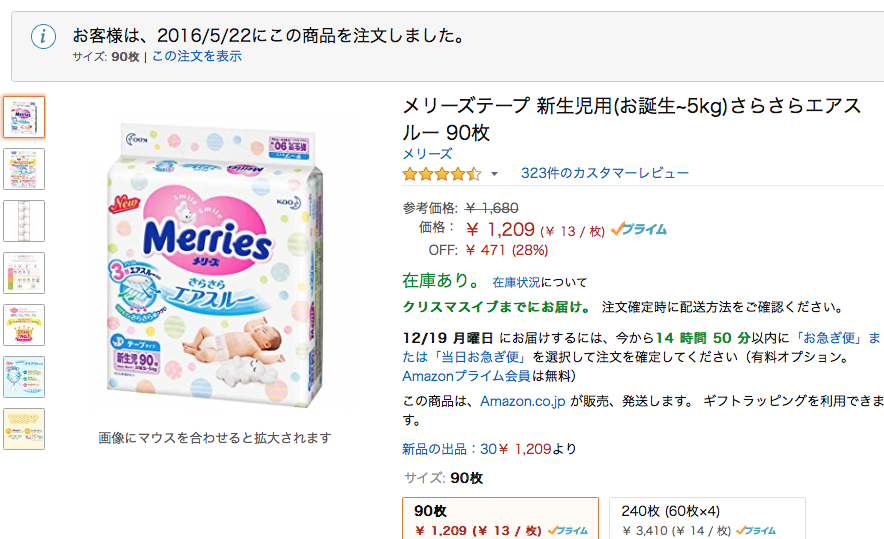The width and height of the screenshot is (884, 539).
Task: Select the sixth product thumbnail image
Action: click(24, 377)
